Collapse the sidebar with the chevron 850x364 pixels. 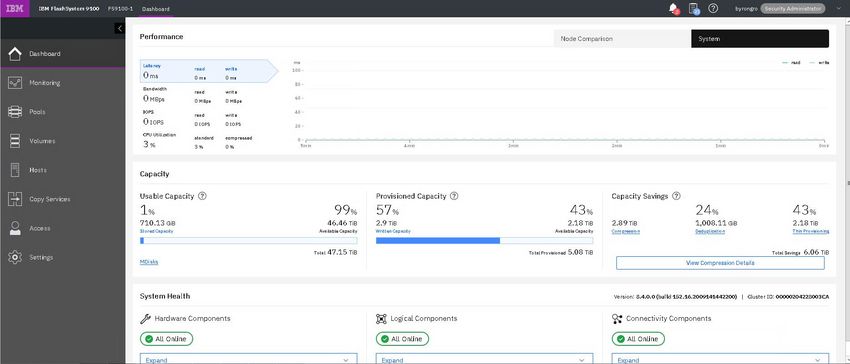point(119,29)
